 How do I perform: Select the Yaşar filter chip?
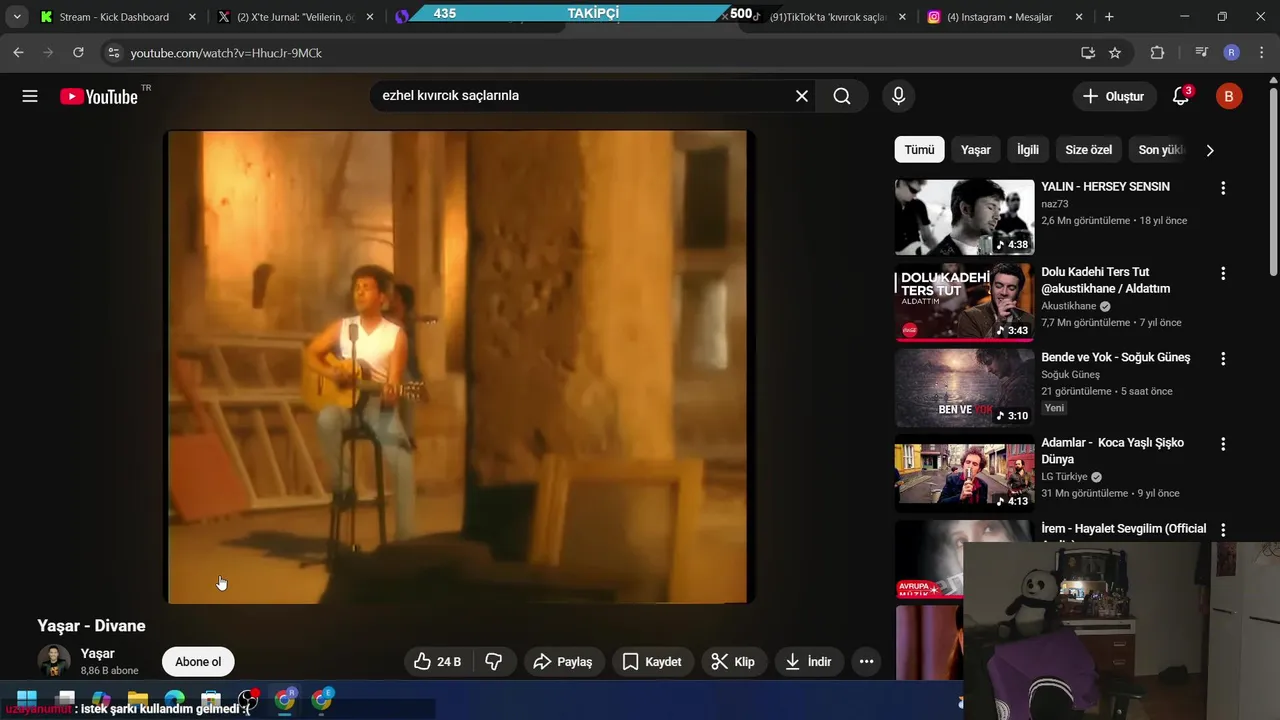tap(976, 150)
